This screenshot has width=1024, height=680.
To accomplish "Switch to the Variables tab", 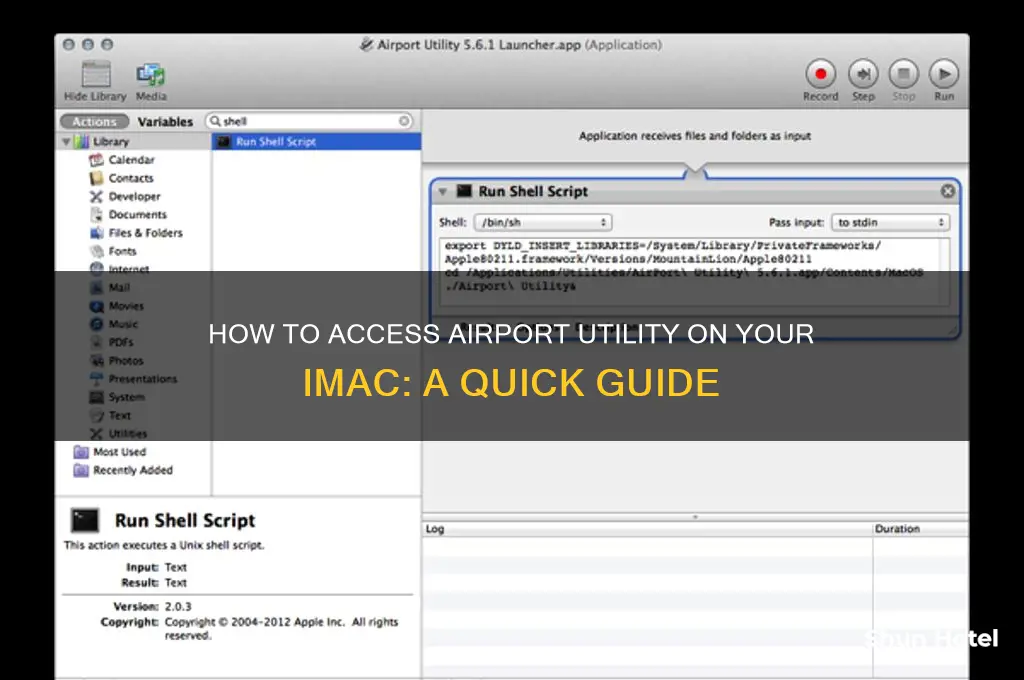I will (165, 121).
